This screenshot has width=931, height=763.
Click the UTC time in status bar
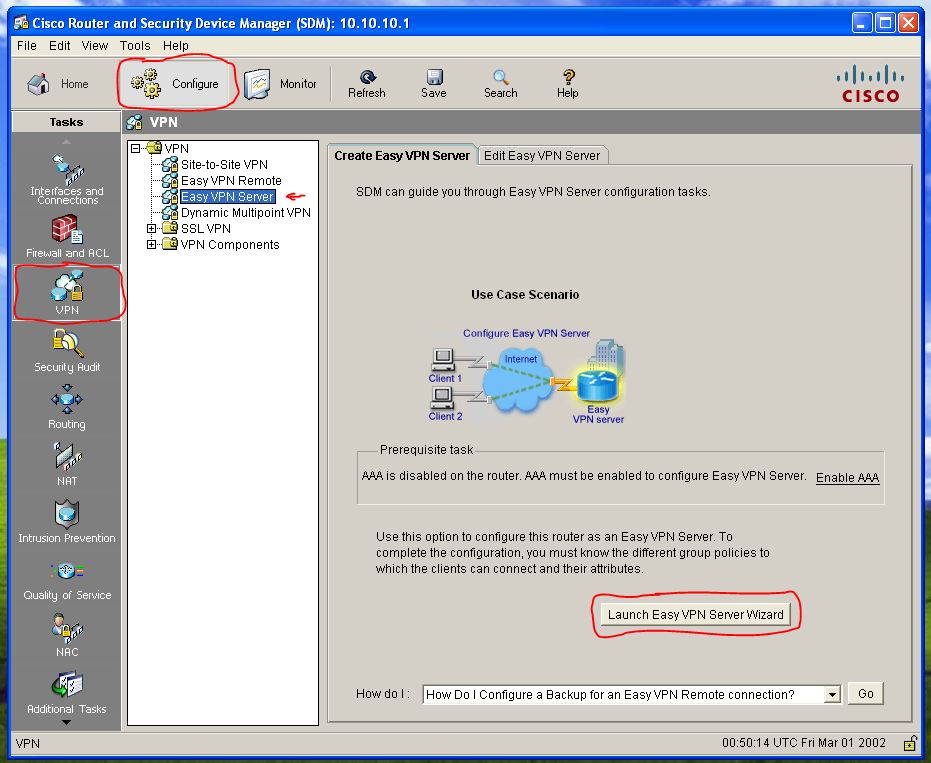click(803, 743)
